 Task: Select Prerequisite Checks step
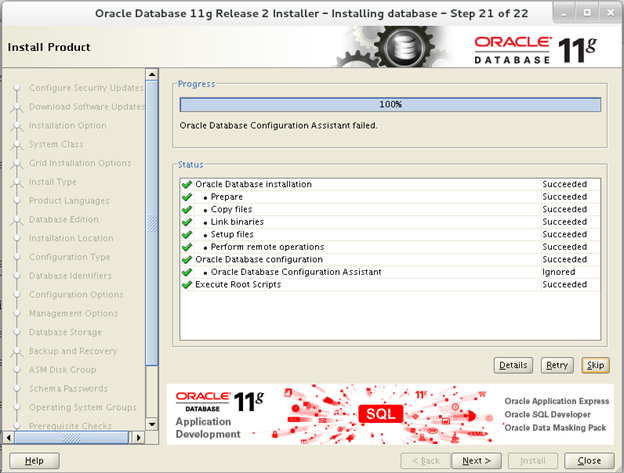[x=70, y=426]
